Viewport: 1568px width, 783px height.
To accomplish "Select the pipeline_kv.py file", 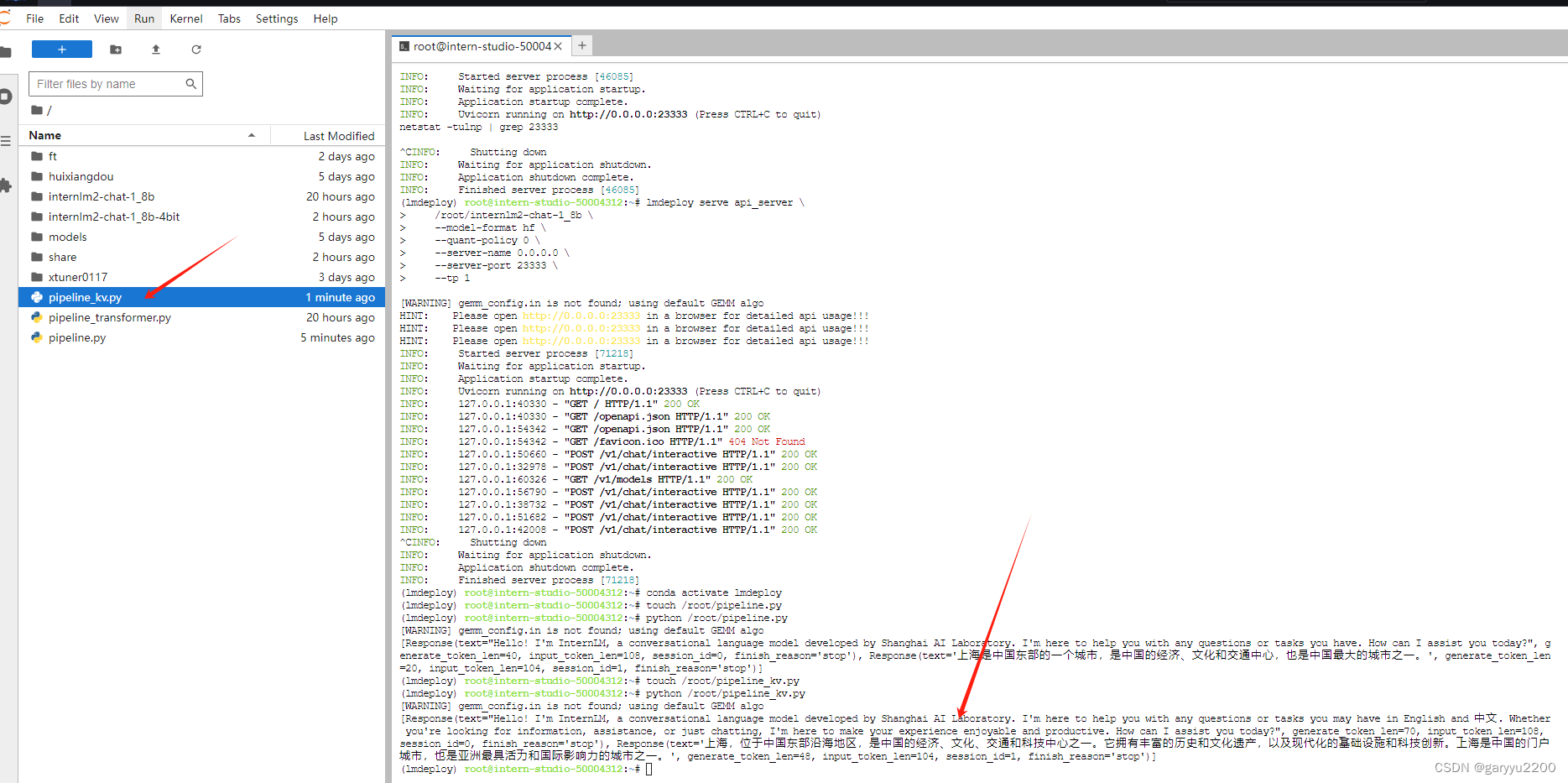I will pos(202,297).
